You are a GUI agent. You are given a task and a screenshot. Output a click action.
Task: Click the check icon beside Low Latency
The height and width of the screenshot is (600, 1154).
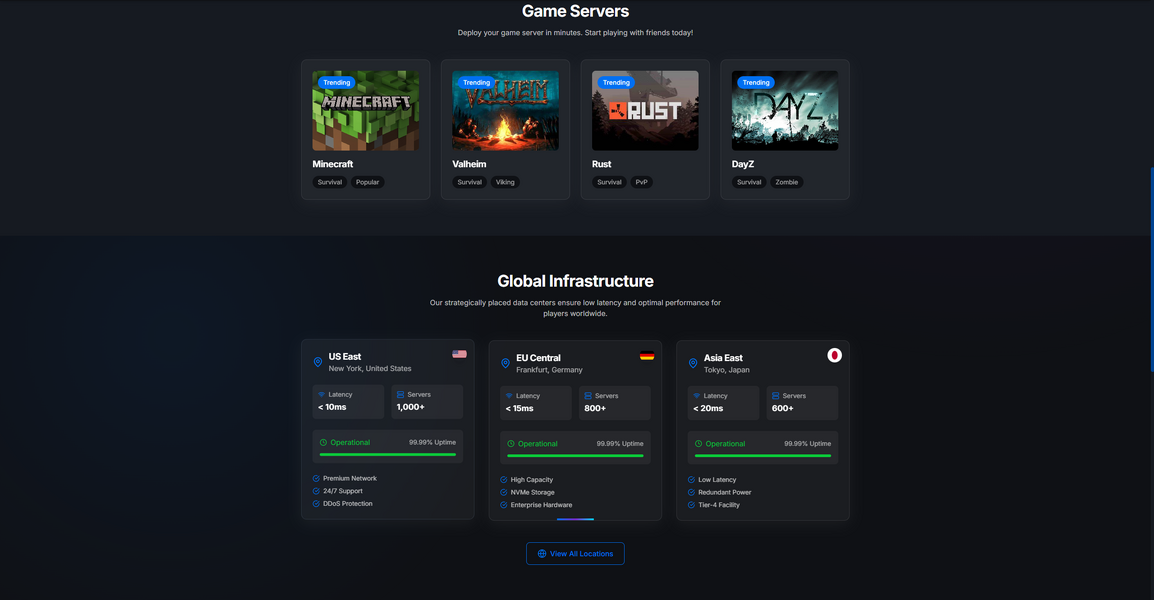click(692, 480)
